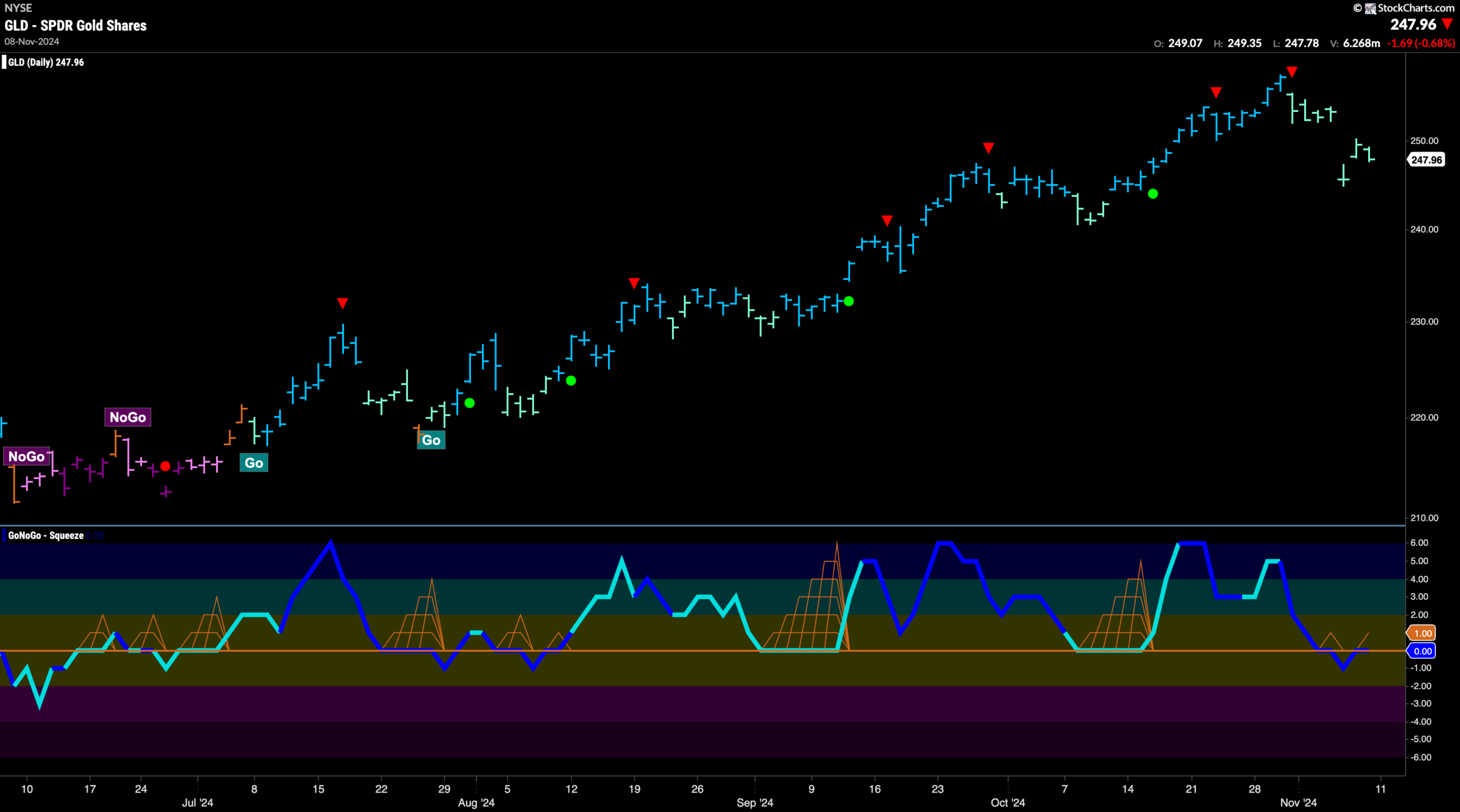
Task: Click the Oct '24 label on time axis
Action: tap(1008, 802)
